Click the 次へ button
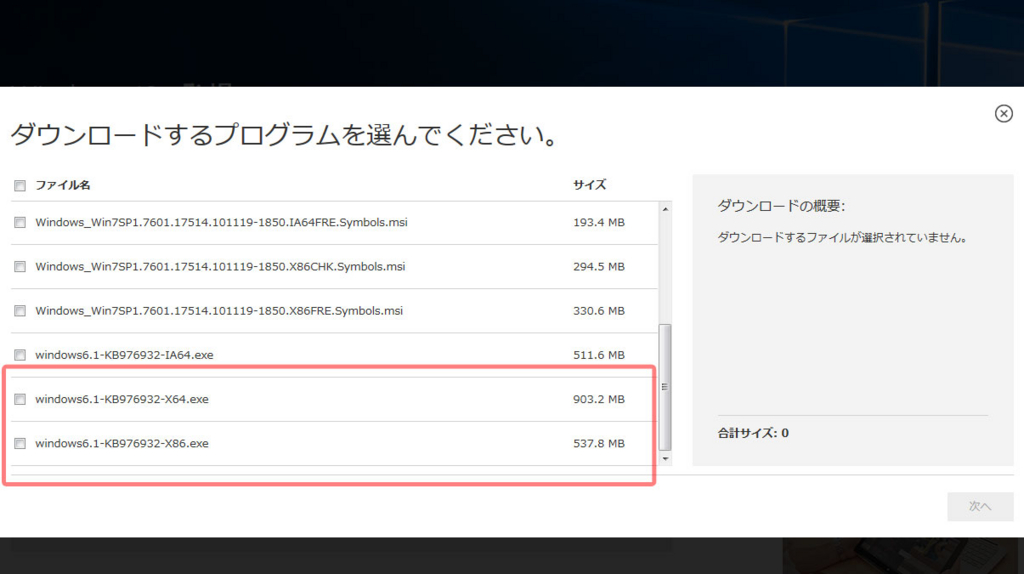The height and width of the screenshot is (574, 1024). coord(980,506)
